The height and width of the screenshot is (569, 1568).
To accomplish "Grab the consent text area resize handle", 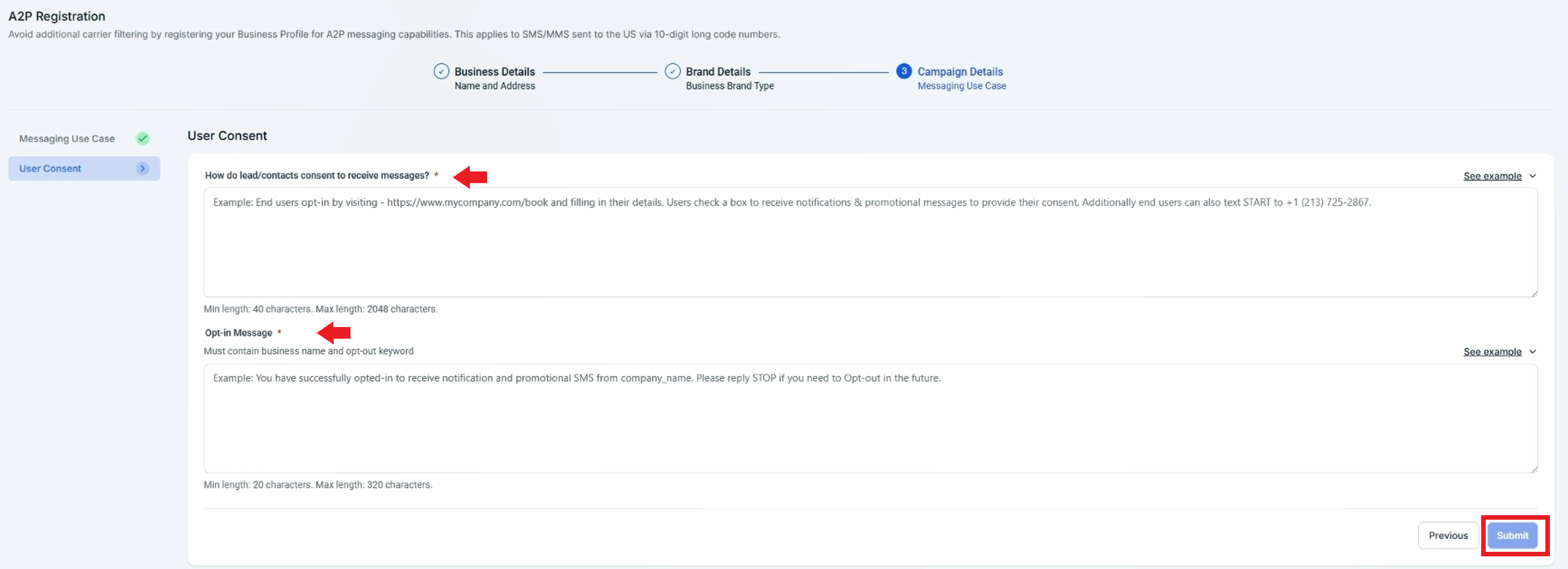I will click(x=1534, y=294).
